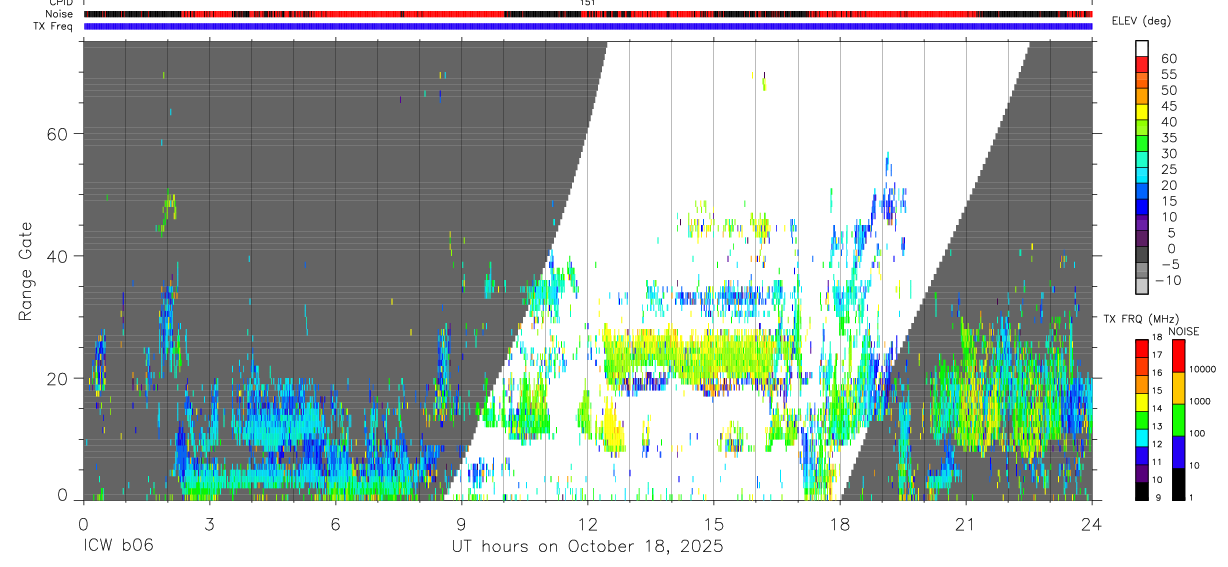Click the 6 tick on UT hours axis
The height and width of the screenshot is (567, 1228).
(336, 524)
